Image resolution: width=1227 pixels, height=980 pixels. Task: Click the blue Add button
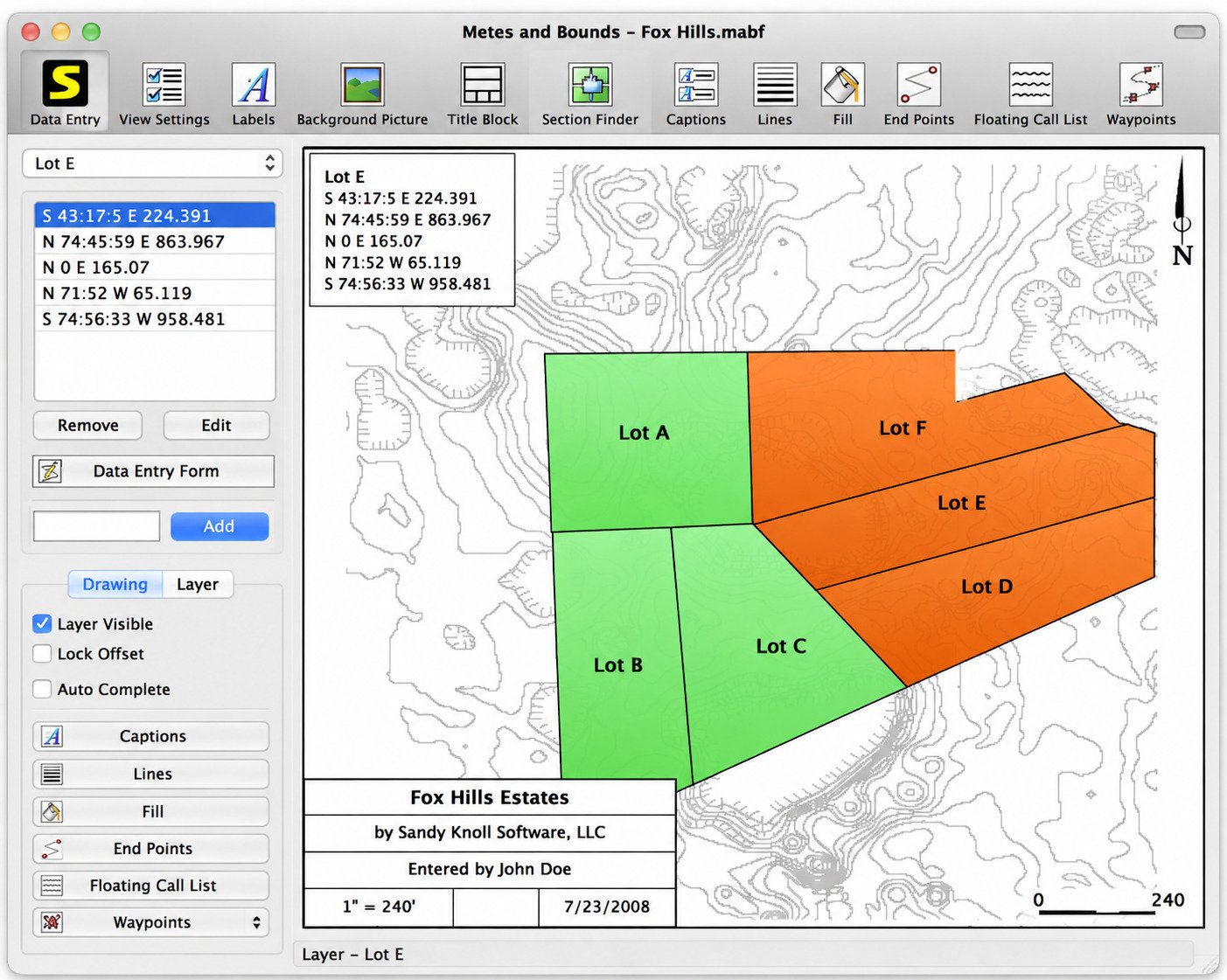click(x=219, y=526)
